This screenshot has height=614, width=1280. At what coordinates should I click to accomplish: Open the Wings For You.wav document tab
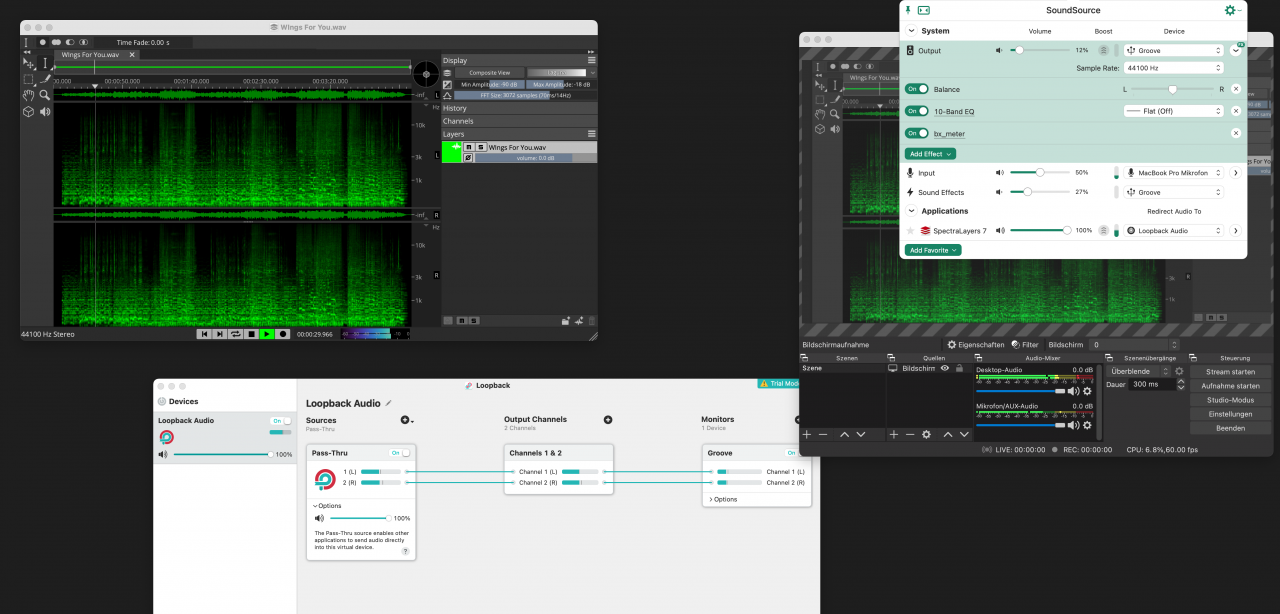(x=96, y=55)
